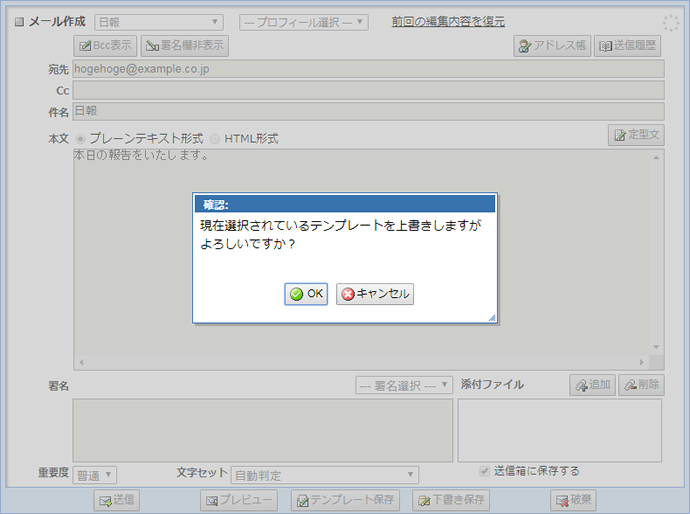Click the キャンセル button in dialog
Image resolution: width=690 pixels, height=514 pixels.
[375, 294]
